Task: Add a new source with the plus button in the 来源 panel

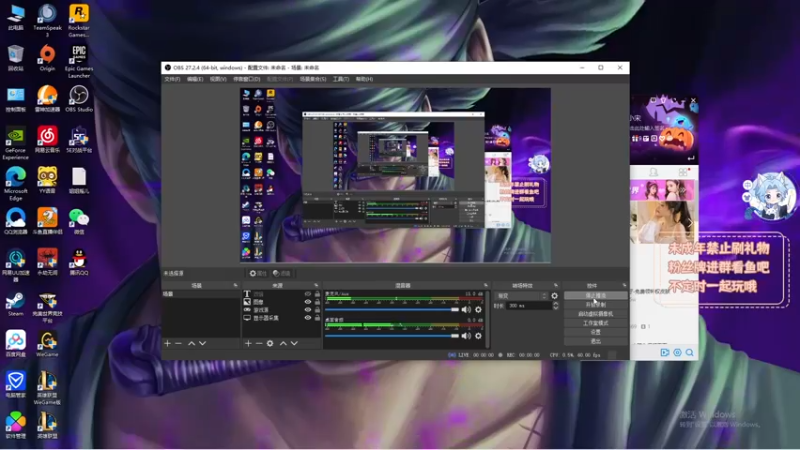Action: (248, 343)
